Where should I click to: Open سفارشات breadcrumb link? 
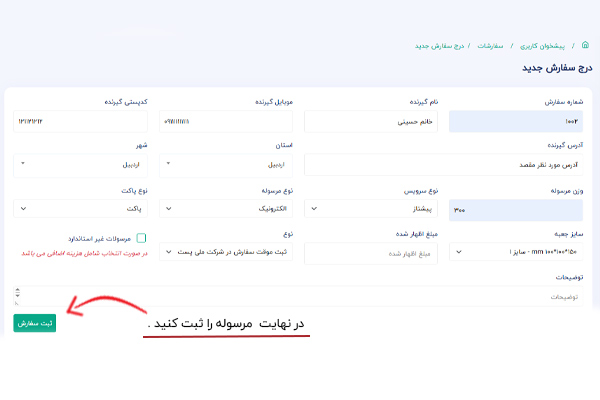[x=490, y=46]
